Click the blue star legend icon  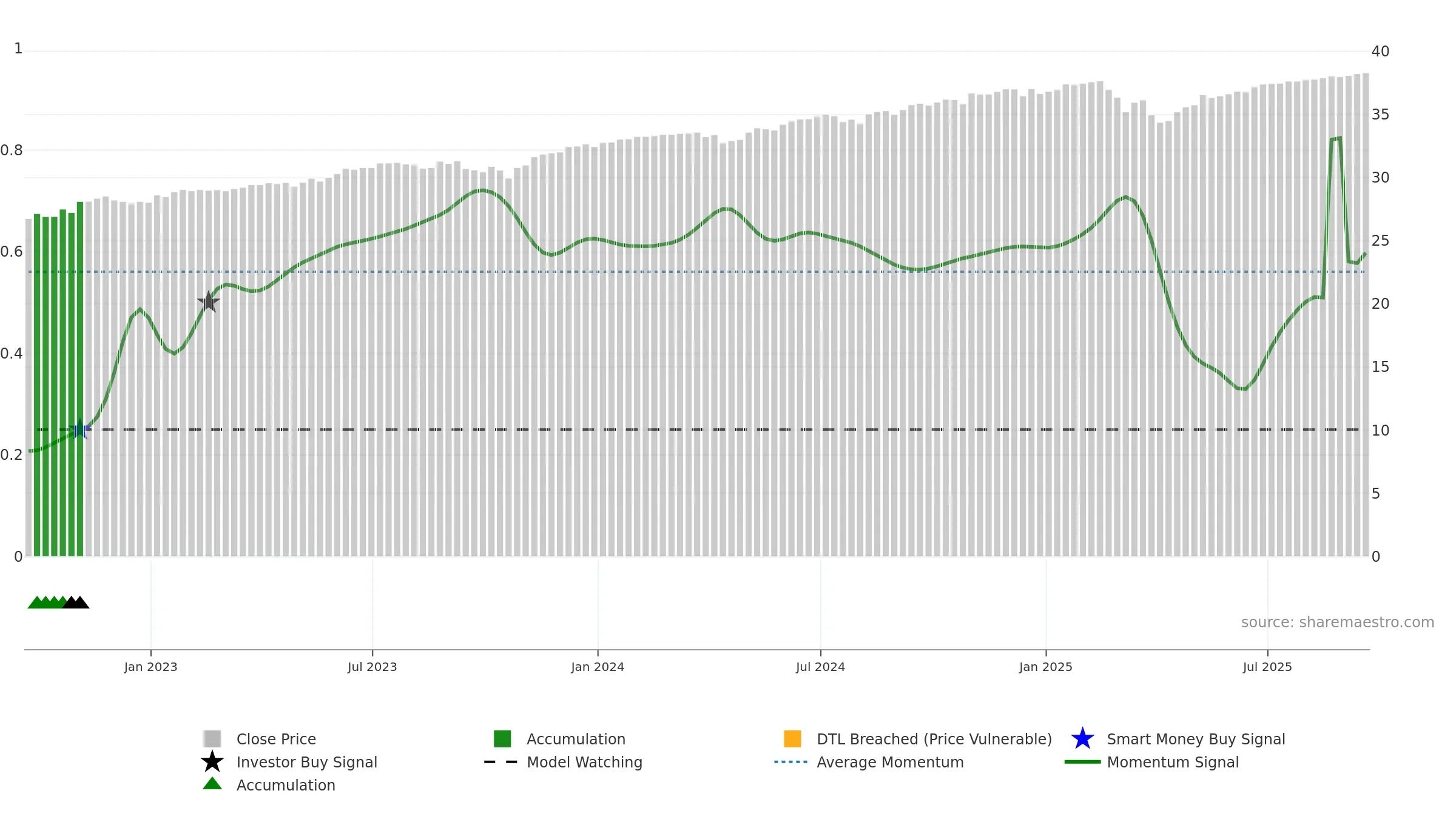click(1082, 739)
